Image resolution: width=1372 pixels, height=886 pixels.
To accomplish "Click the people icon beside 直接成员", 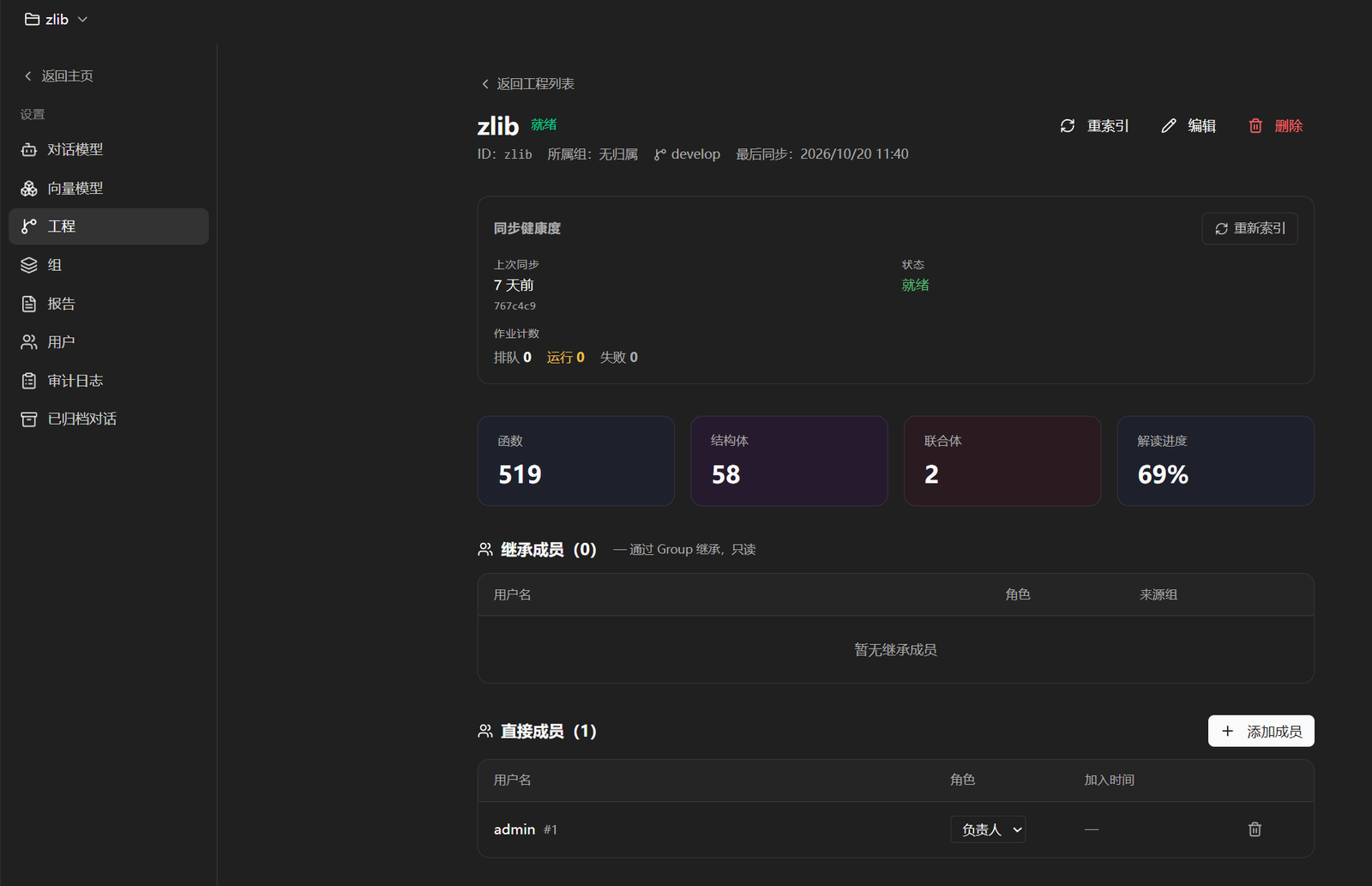I will coord(485,731).
